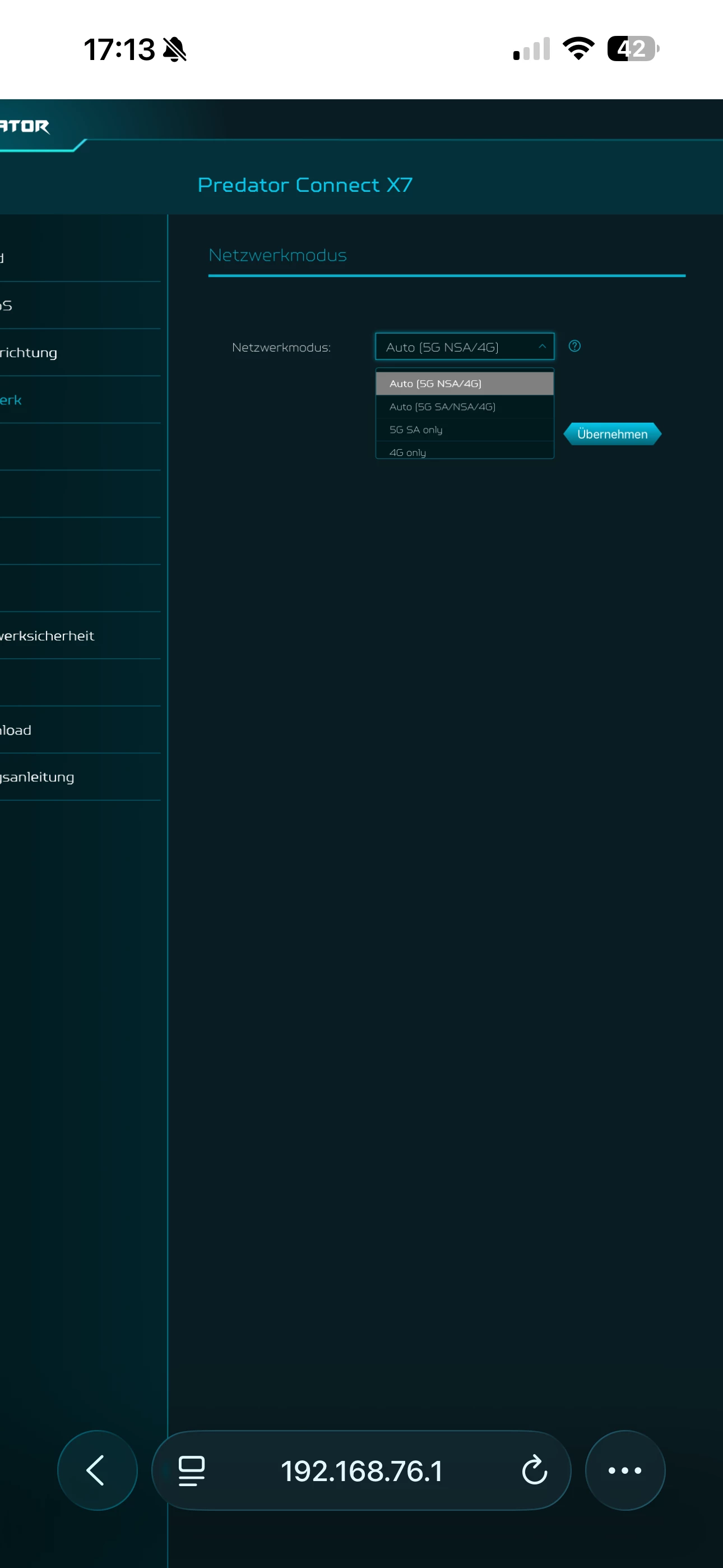723x1568 pixels.
Task: Select the 4G only network mode
Action: (465, 451)
